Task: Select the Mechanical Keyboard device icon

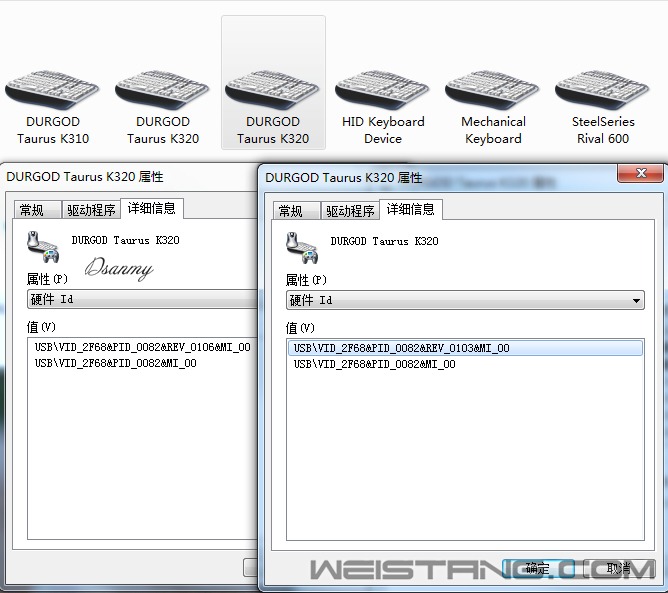Action: click(x=493, y=107)
